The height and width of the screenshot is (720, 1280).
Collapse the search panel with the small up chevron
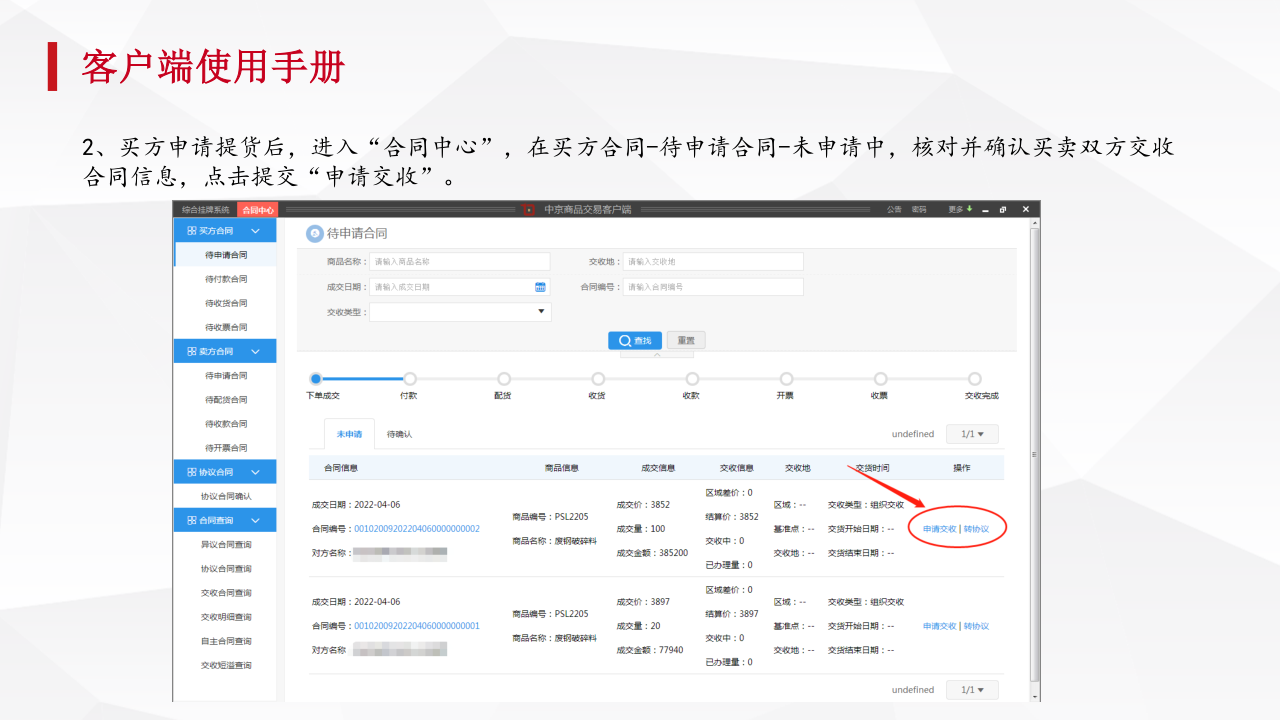click(x=657, y=354)
